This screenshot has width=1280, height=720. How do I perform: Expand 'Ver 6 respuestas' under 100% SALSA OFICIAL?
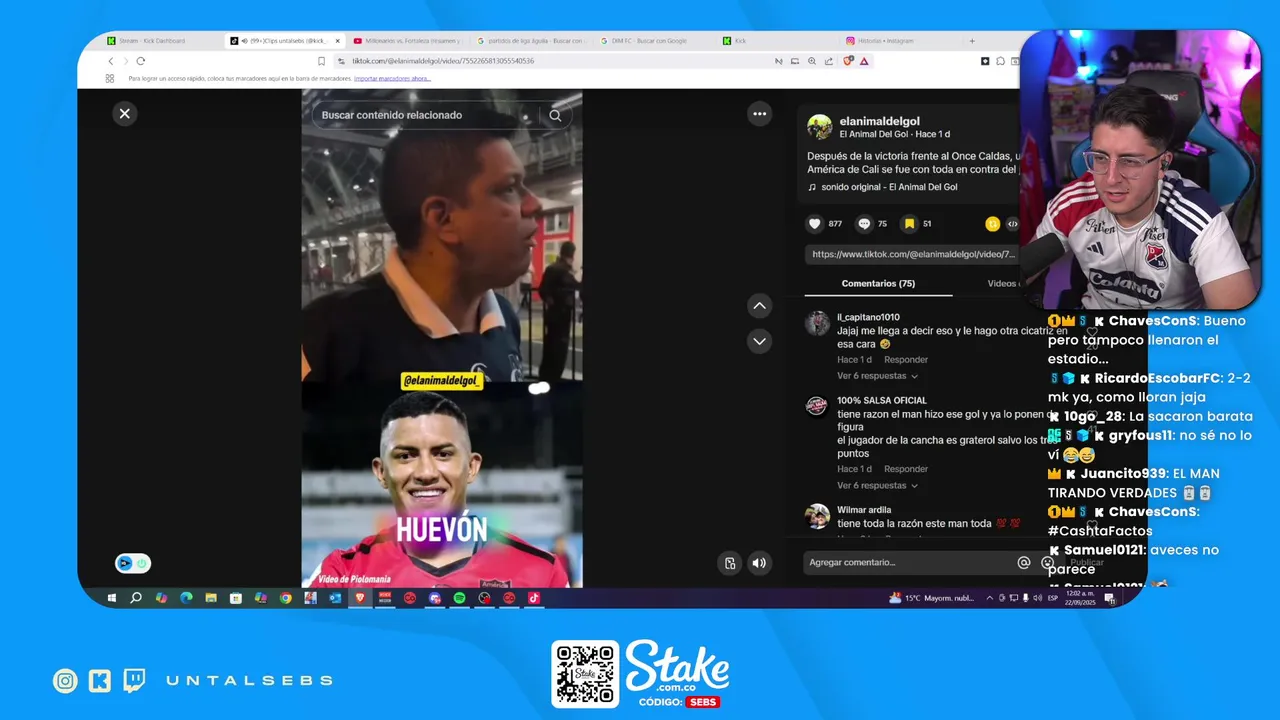pyautogui.click(x=877, y=485)
